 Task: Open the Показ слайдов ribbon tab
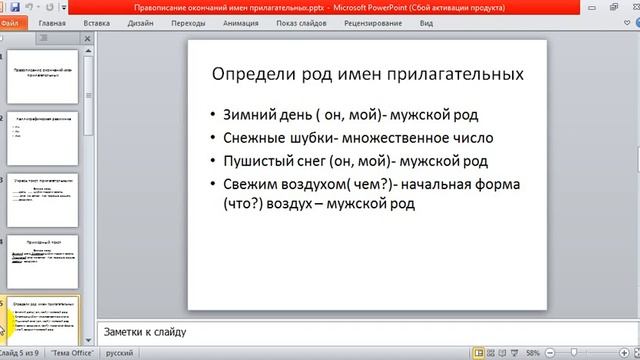point(301,23)
